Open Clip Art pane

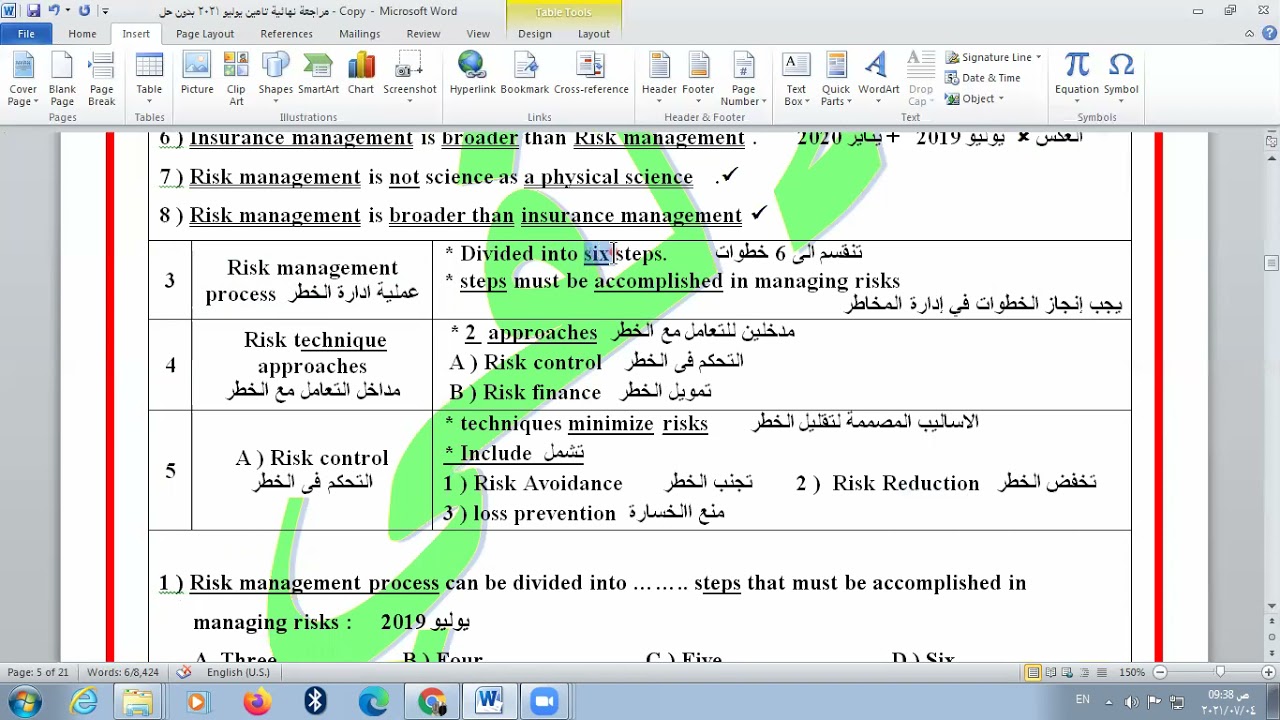(236, 80)
